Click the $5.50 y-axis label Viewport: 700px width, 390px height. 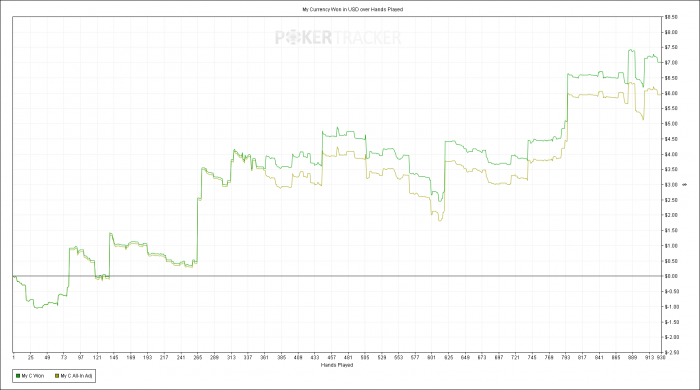[671, 108]
